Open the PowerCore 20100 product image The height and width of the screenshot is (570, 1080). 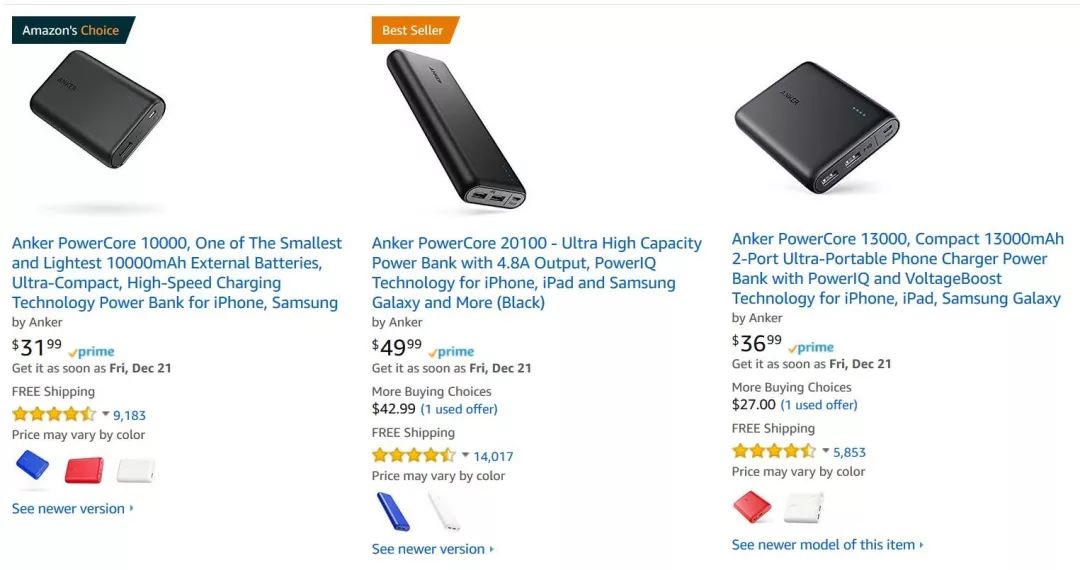coord(455,128)
